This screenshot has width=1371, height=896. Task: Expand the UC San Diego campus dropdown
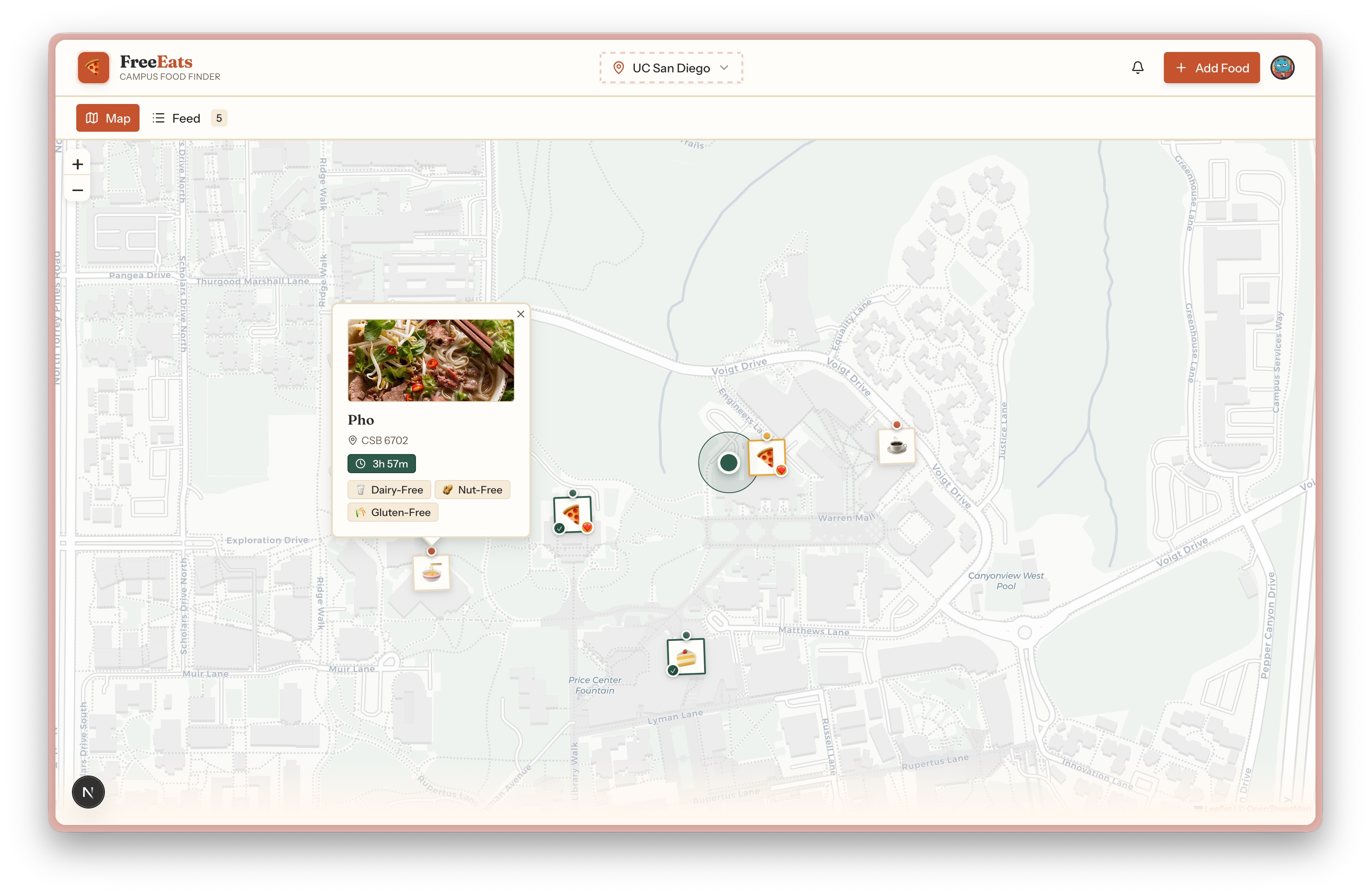(671, 68)
